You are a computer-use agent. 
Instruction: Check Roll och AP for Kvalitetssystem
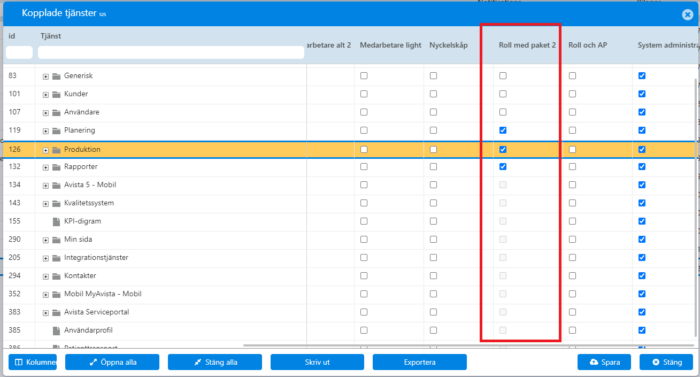[x=572, y=203]
